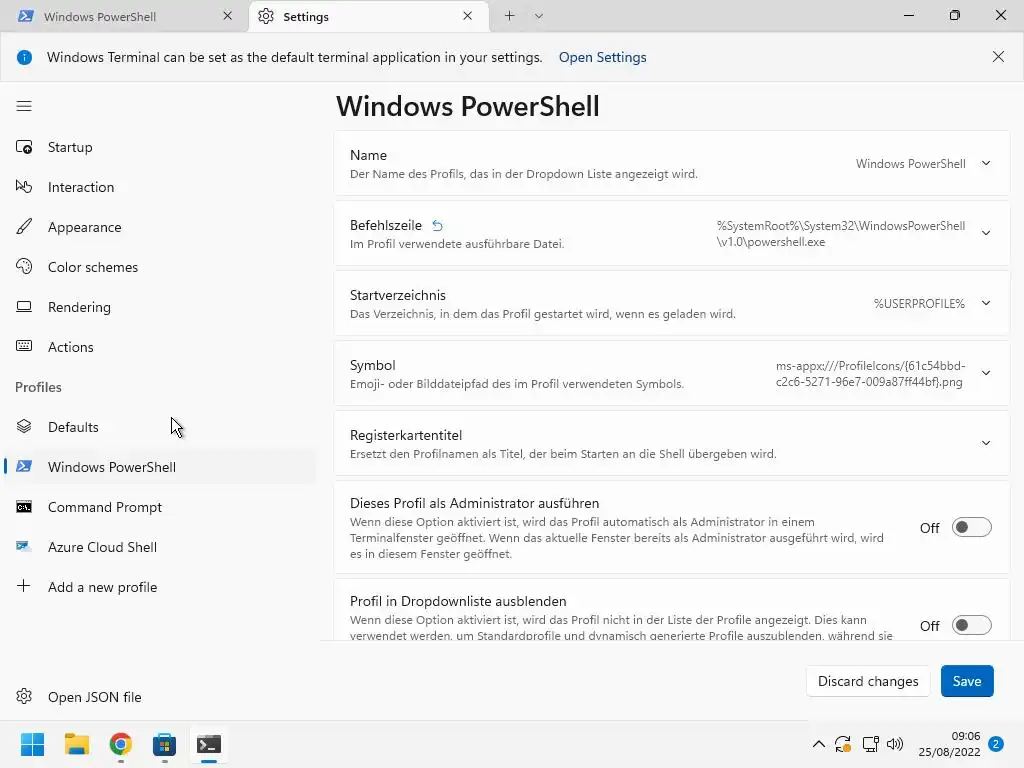Open File Explorer from the taskbar
Image resolution: width=1024 pixels, height=768 pixels.
point(76,744)
